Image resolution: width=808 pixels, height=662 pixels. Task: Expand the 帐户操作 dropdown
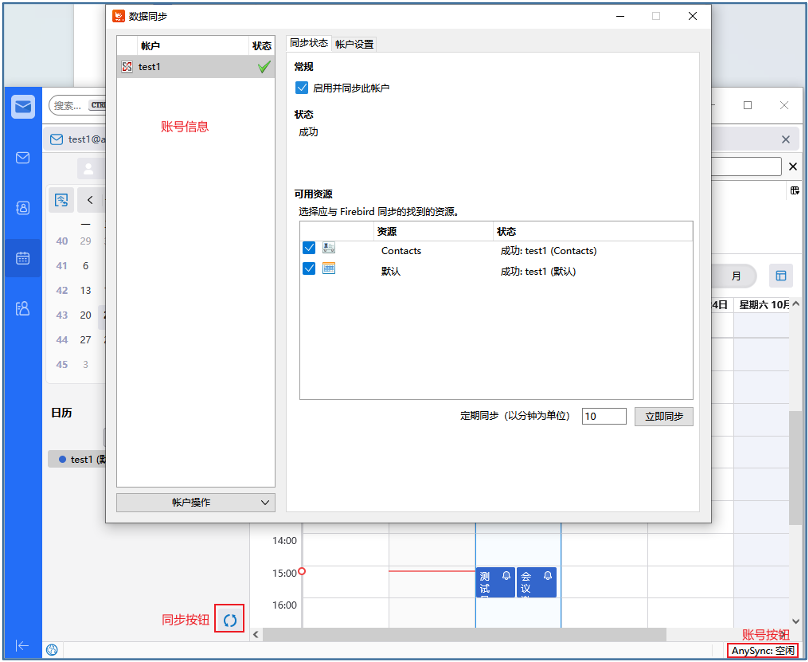tap(195, 502)
